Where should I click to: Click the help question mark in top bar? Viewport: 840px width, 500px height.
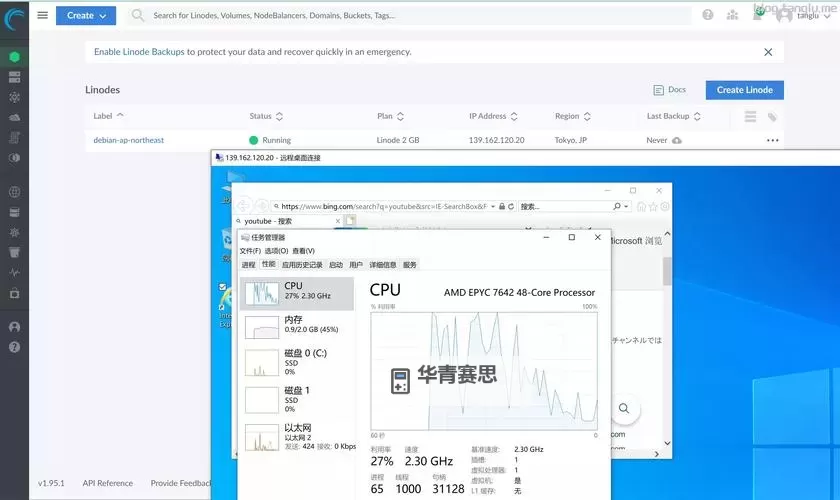(x=708, y=15)
